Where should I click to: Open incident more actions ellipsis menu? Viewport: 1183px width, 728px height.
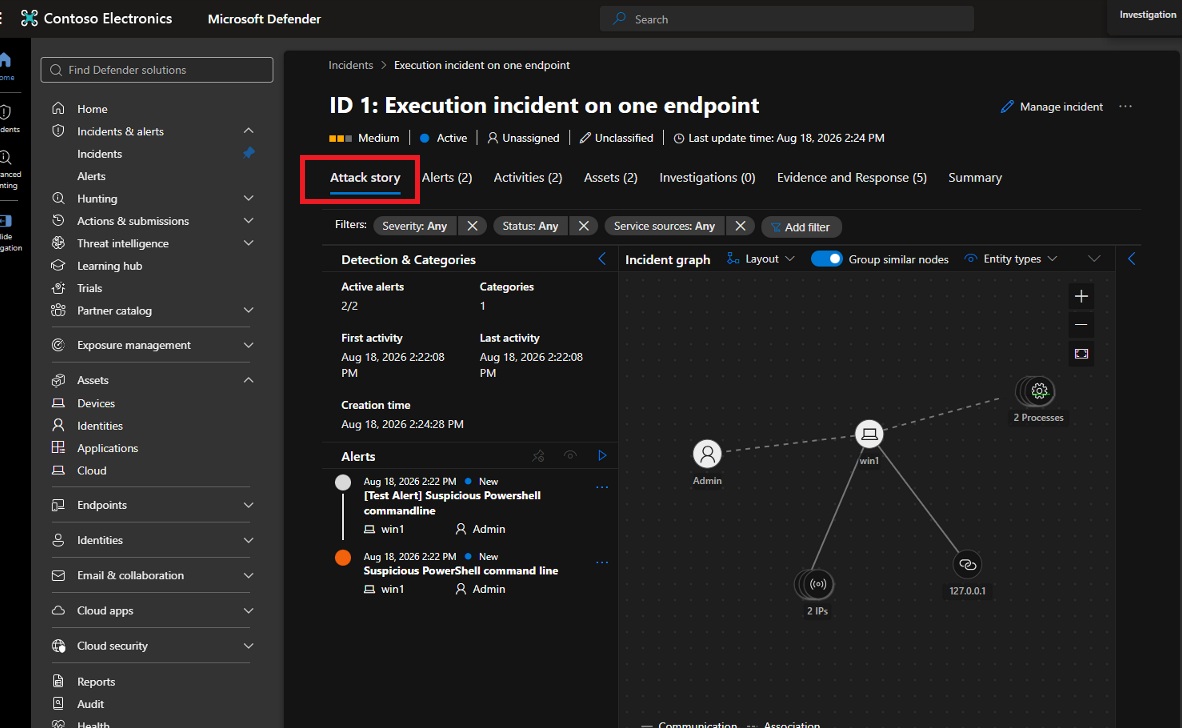[1126, 106]
